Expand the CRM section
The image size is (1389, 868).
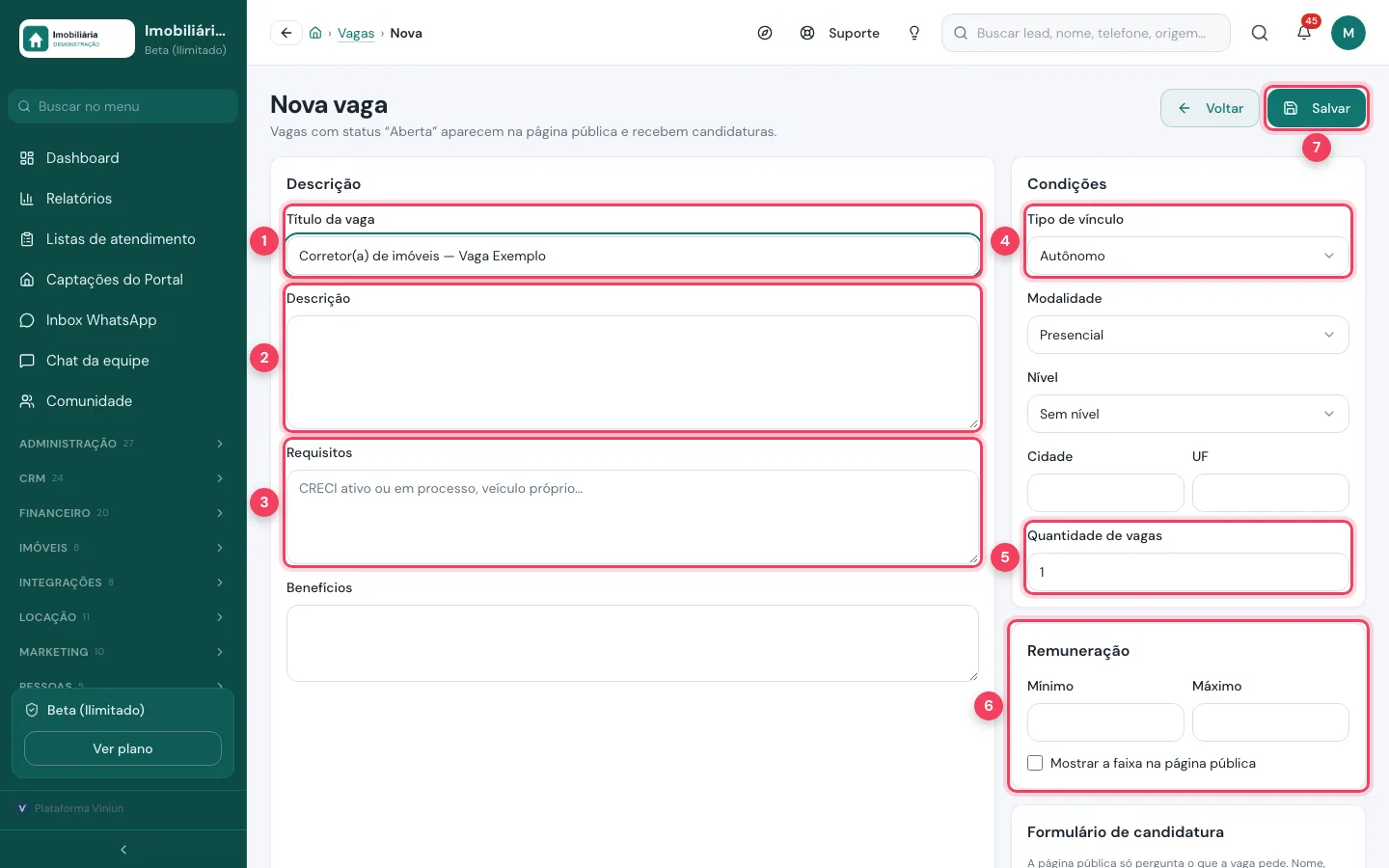[123, 478]
